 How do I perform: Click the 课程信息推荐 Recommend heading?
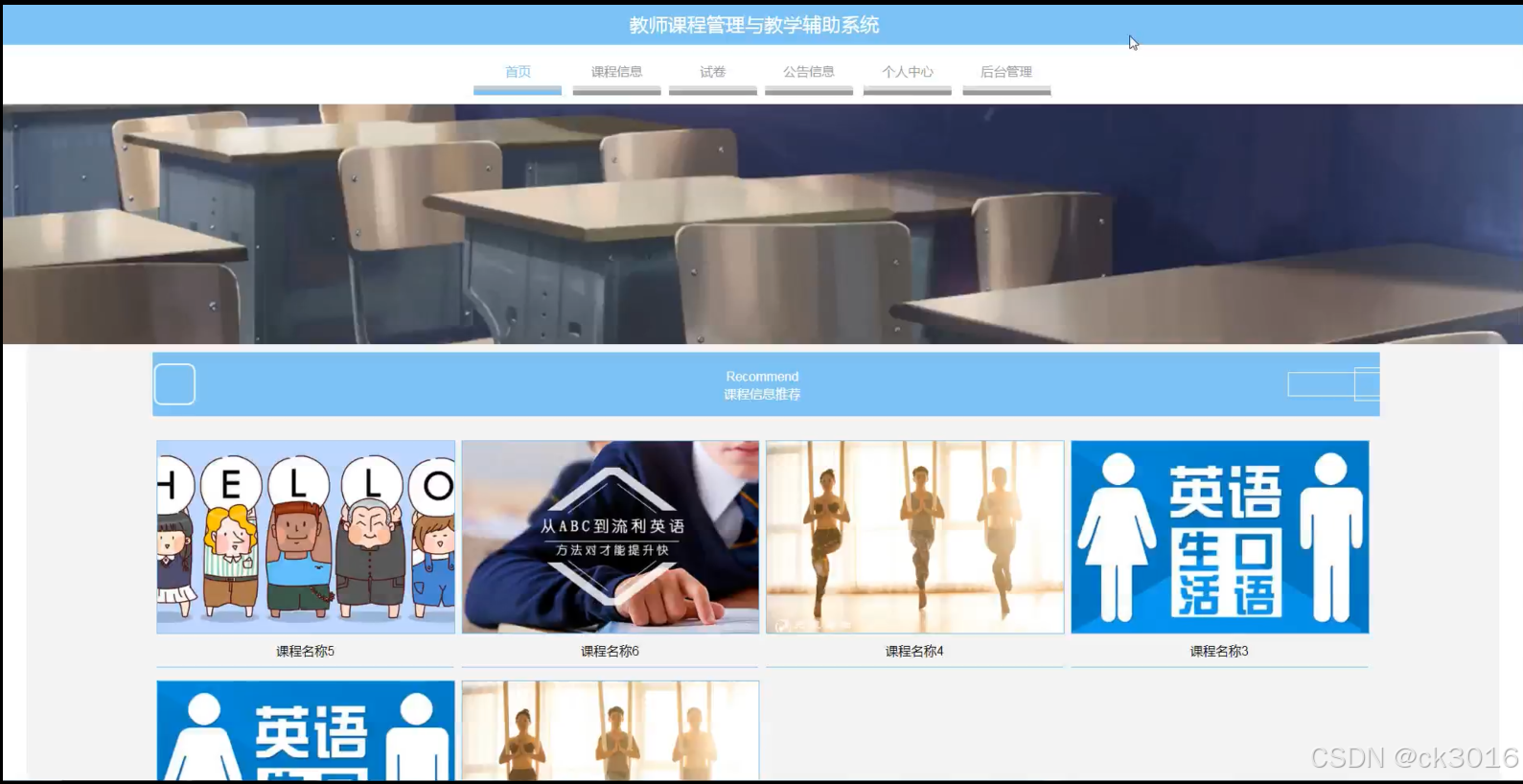(762, 385)
